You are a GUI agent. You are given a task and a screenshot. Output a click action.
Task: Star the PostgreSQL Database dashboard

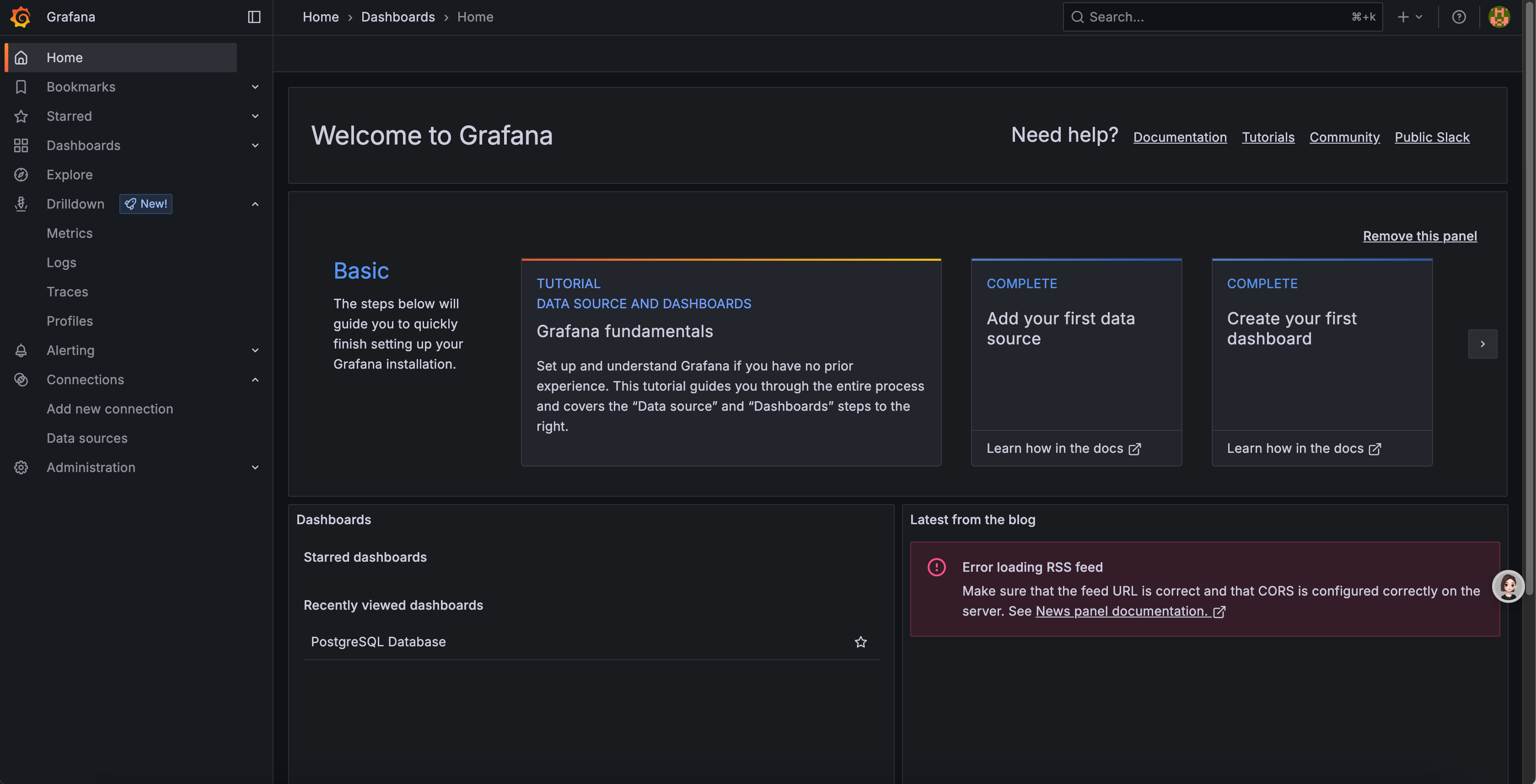click(x=860, y=642)
